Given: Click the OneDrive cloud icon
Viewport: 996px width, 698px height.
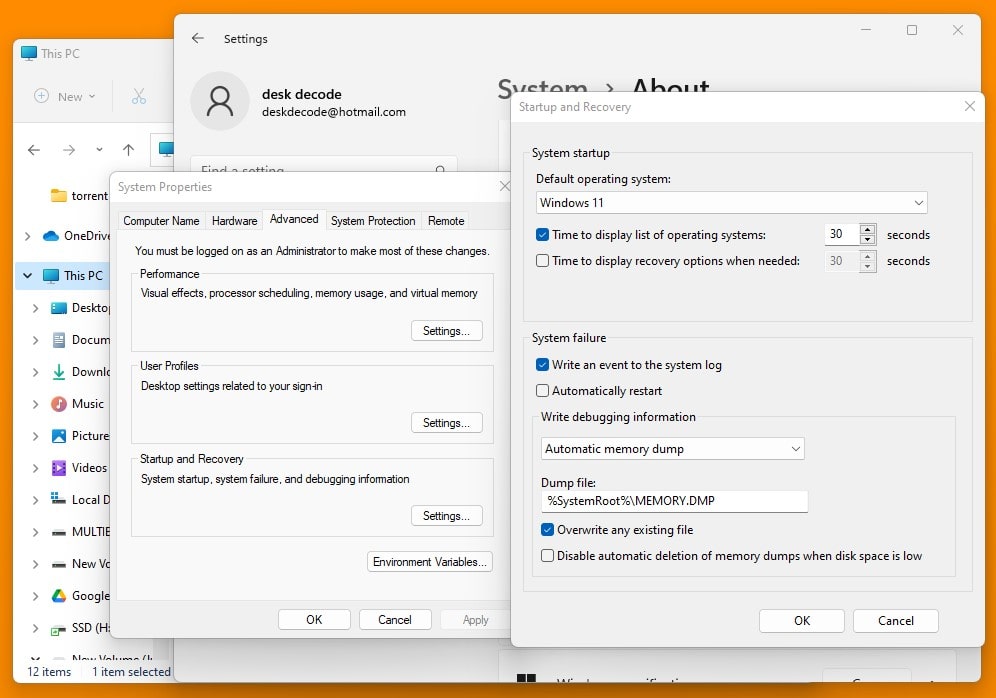Looking at the screenshot, I should [x=51, y=236].
